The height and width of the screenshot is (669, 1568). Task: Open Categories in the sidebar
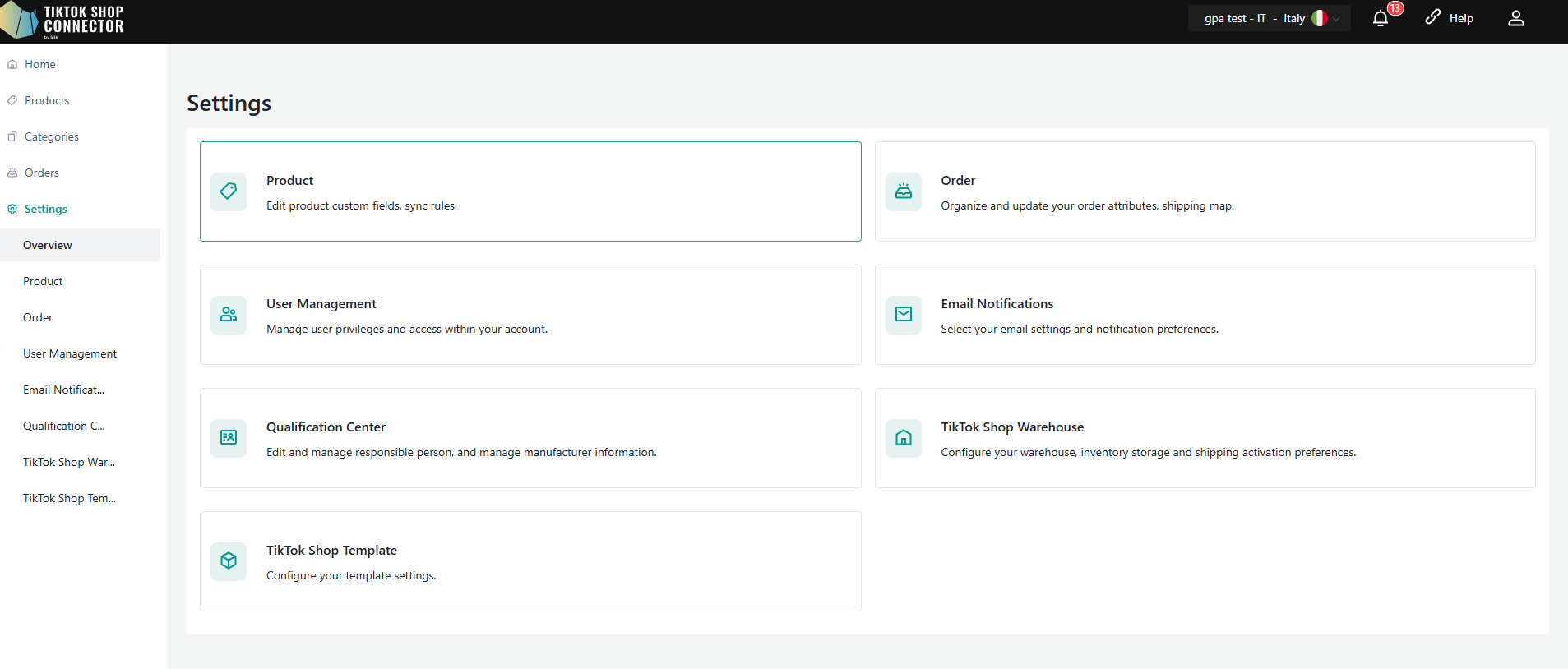52,136
